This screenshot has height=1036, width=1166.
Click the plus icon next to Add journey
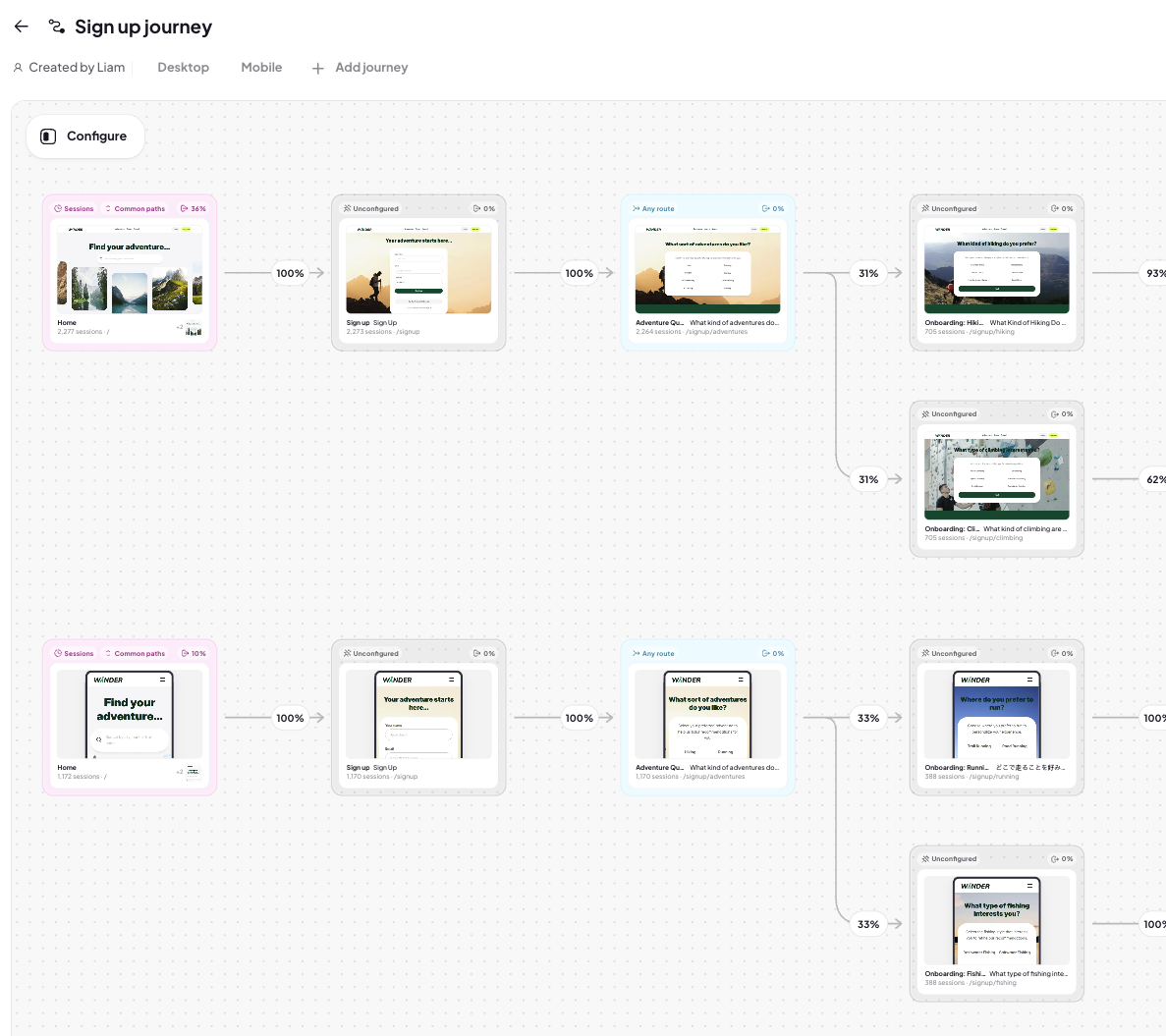point(317,69)
